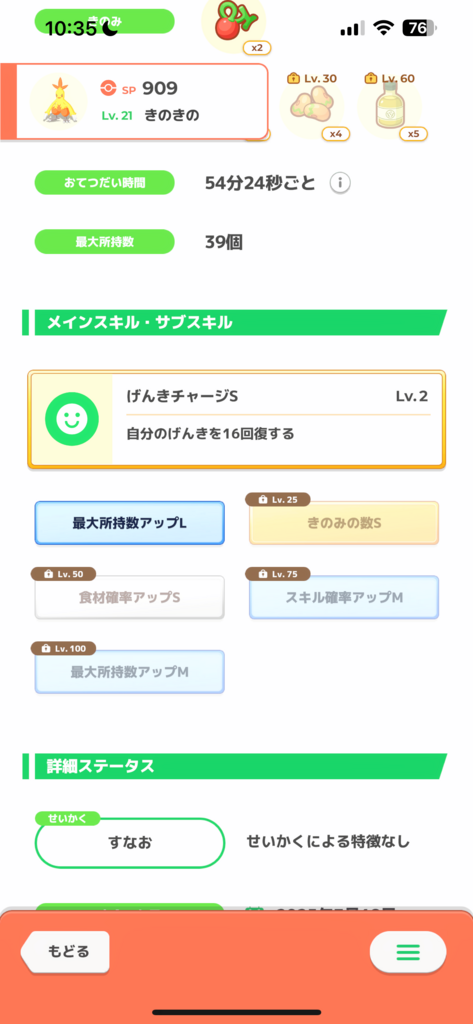Tap the Combusken Pokémon portrait
The height and width of the screenshot is (1024, 473).
[57, 101]
